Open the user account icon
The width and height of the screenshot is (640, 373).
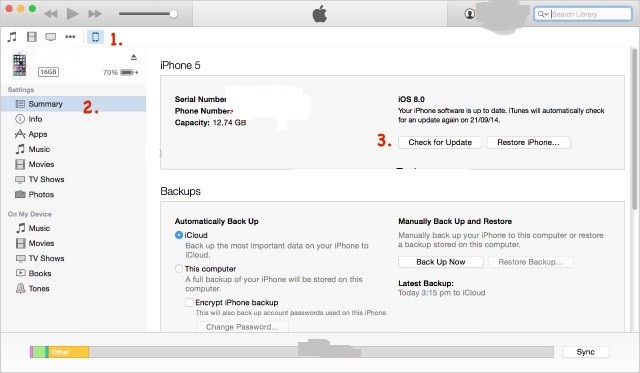[470, 14]
